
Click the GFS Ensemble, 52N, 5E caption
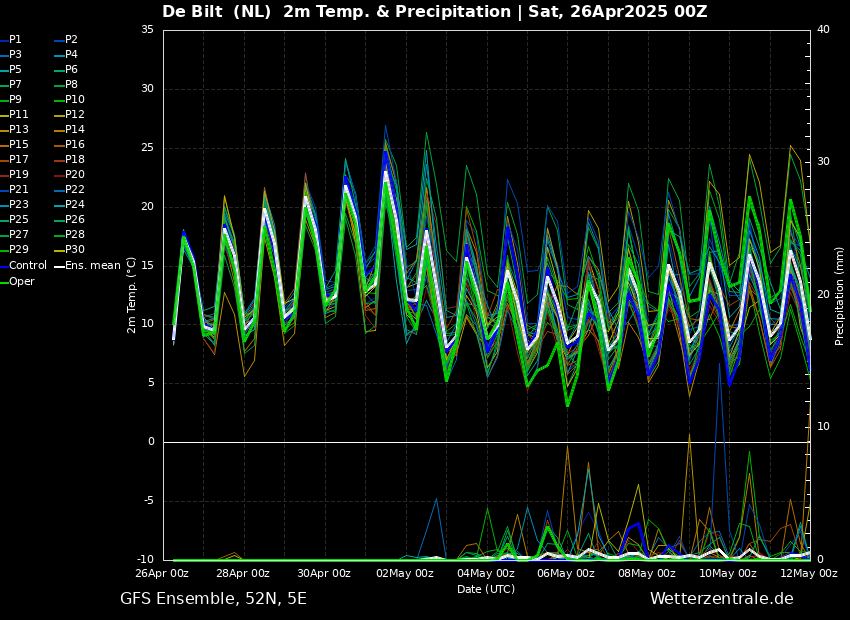pos(213,599)
